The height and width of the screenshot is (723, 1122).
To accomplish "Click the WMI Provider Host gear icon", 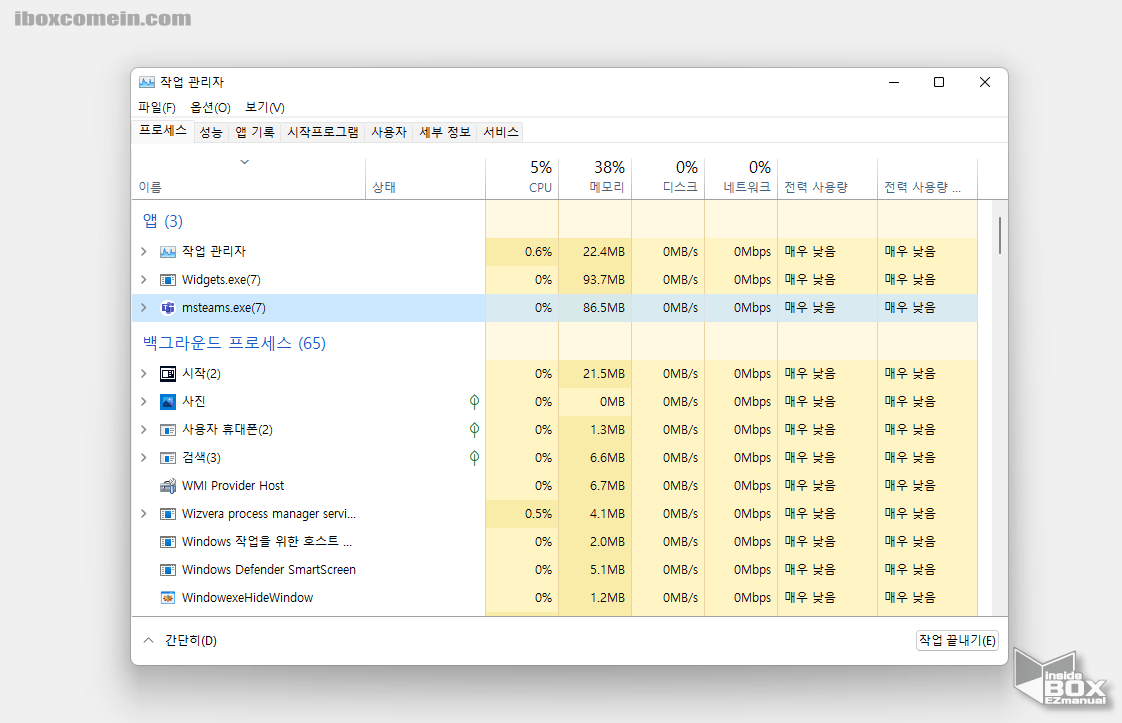I will coord(167,485).
